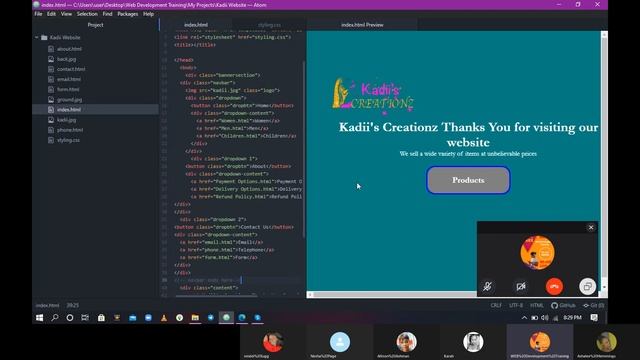Open form.html in the project tree
This screenshot has height=360, width=640.
68,89
